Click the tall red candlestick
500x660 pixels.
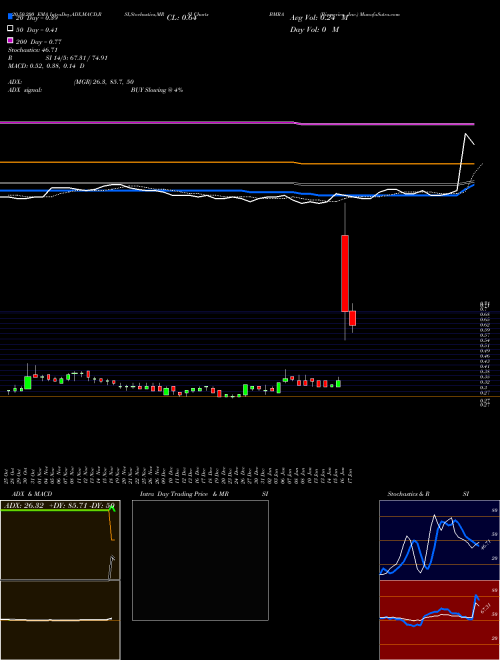tap(345, 274)
